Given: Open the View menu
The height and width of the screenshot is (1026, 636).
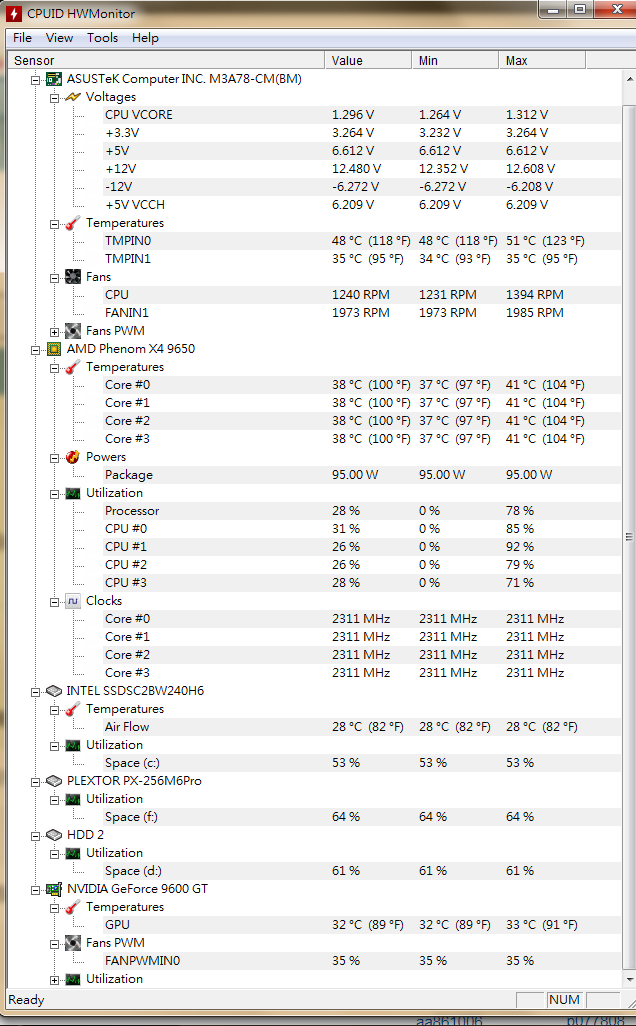Looking at the screenshot, I should pos(59,38).
